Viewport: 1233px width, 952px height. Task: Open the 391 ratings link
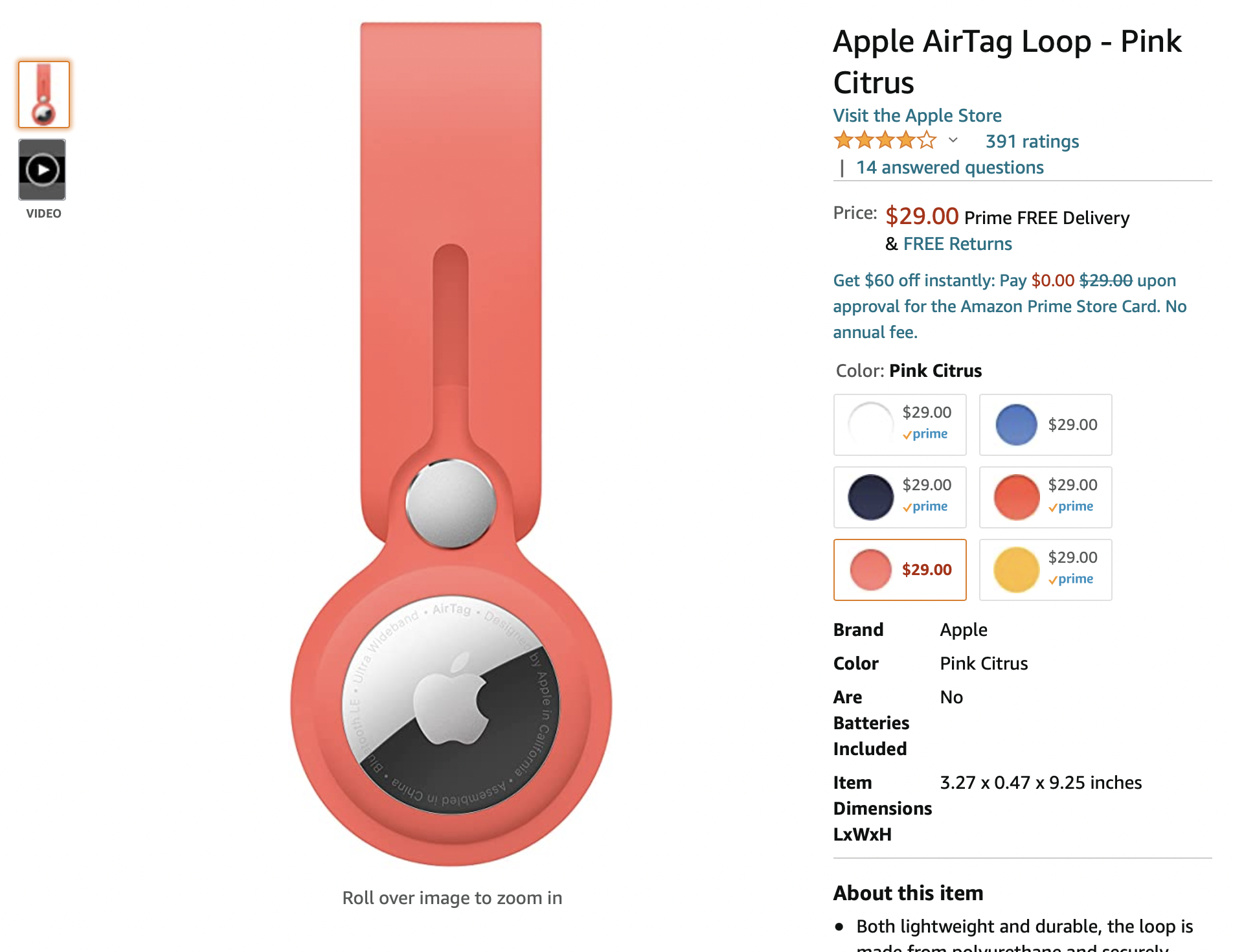pyautogui.click(x=1032, y=141)
